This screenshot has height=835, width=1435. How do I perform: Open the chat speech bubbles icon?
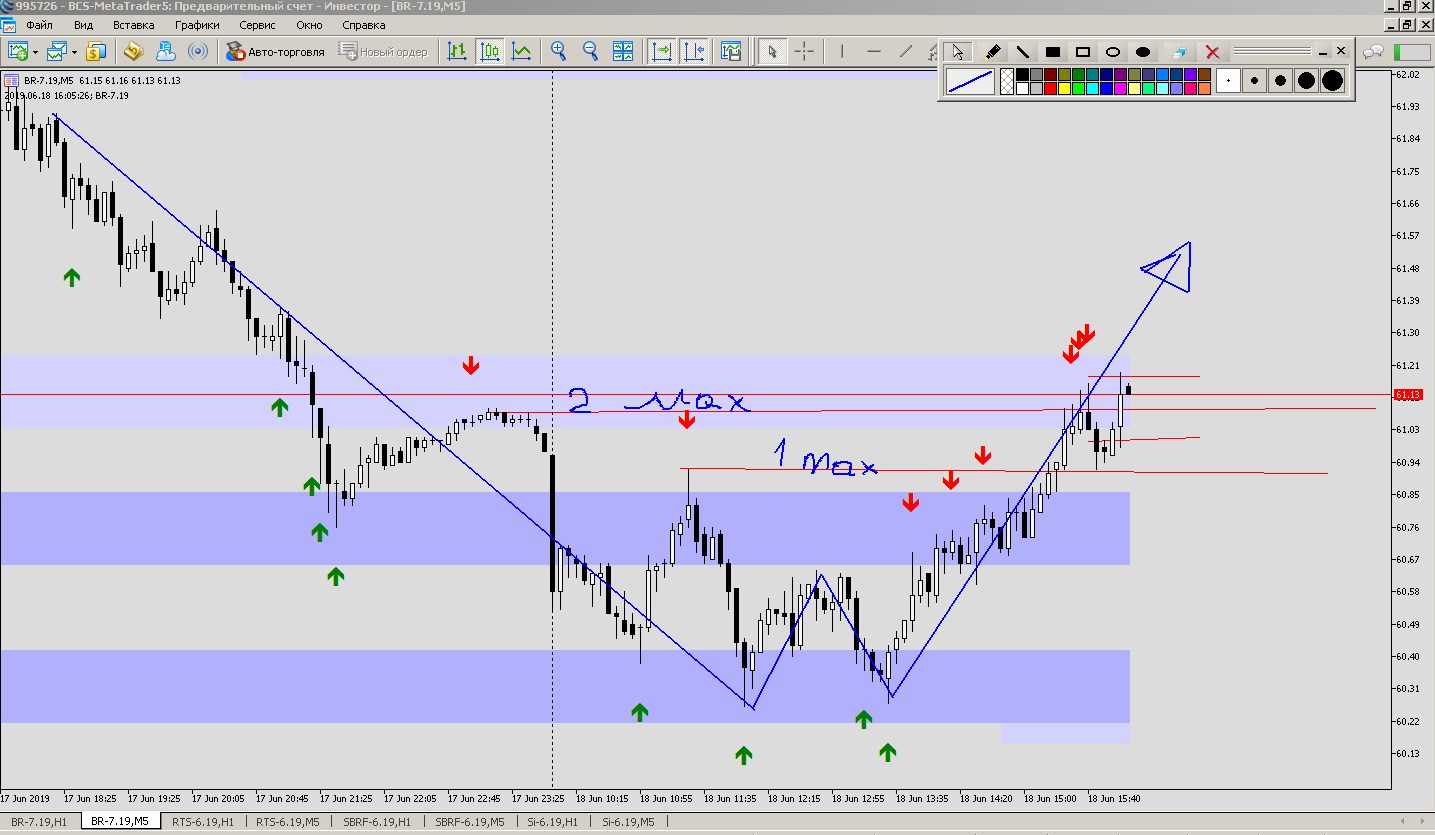pos(1374,51)
